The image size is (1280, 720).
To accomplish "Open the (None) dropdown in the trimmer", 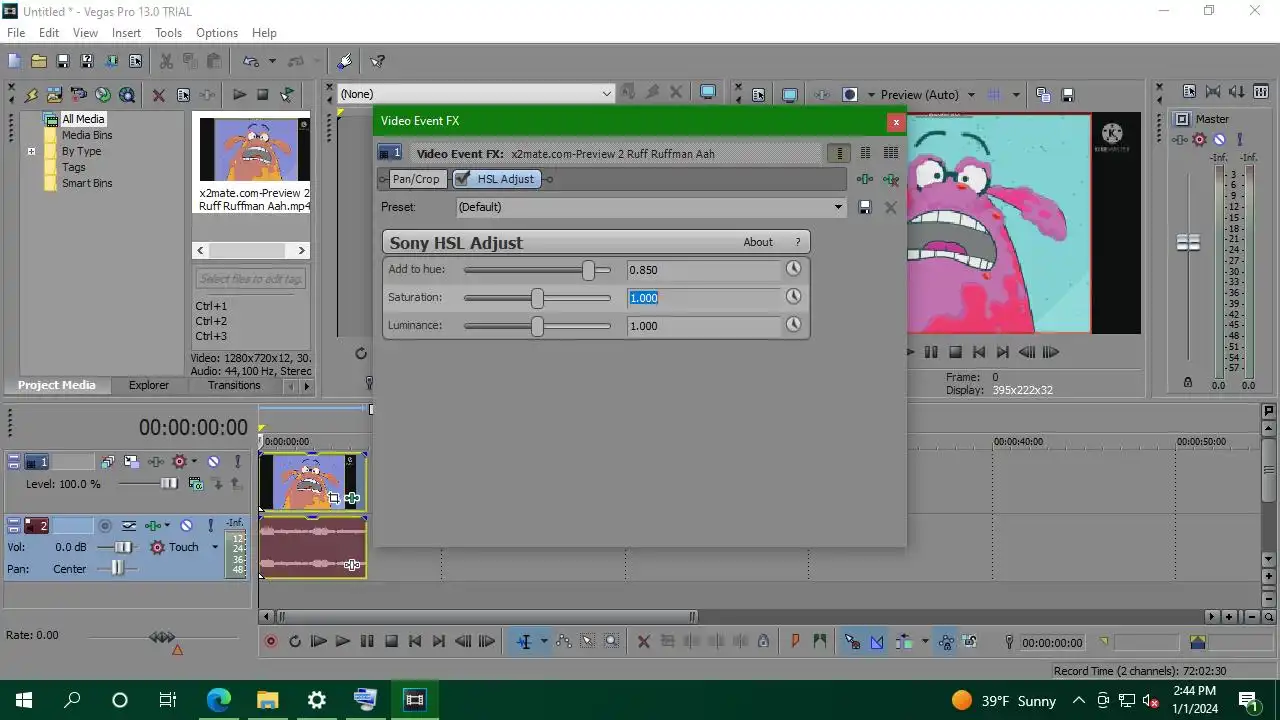I will click(x=606, y=94).
